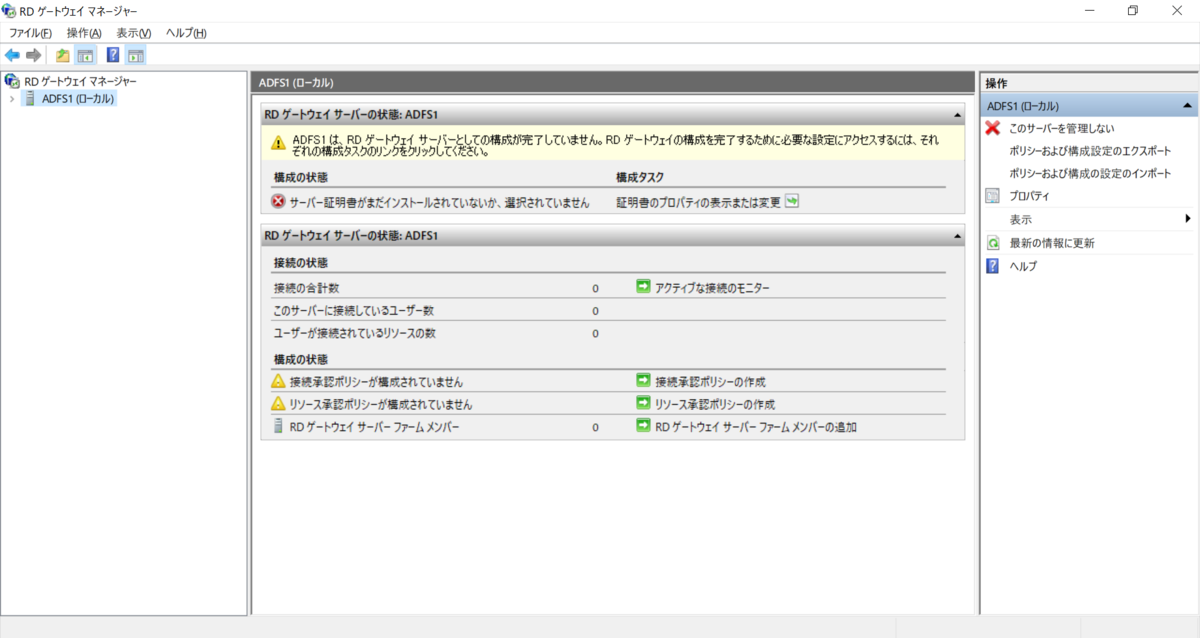
Task: Click 証明書のプロパティの表示または変更 link
Action: pyautogui.click(x=698, y=202)
